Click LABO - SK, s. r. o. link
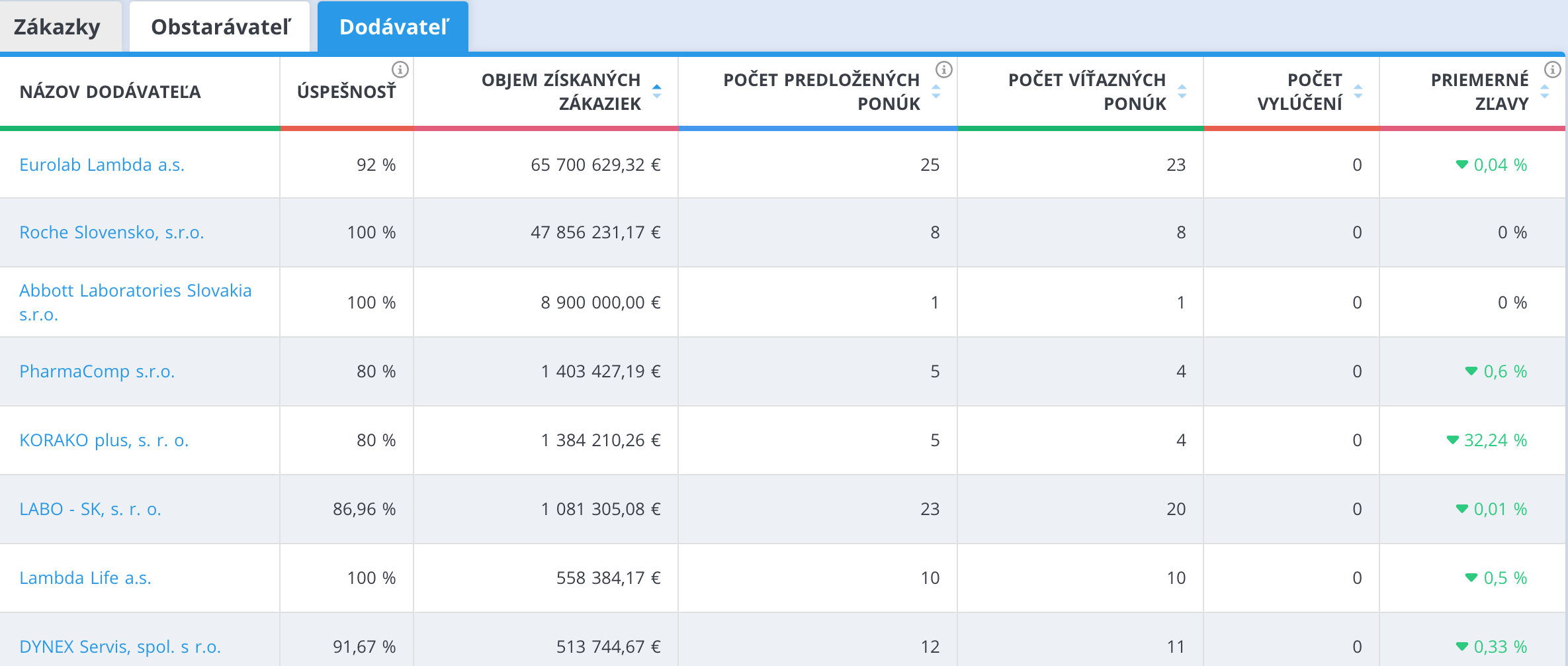 [91, 509]
